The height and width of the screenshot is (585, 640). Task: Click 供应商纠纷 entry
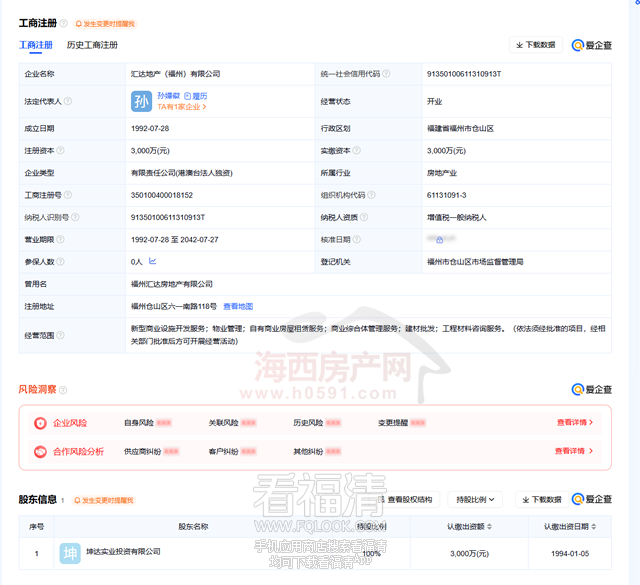(151, 452)
